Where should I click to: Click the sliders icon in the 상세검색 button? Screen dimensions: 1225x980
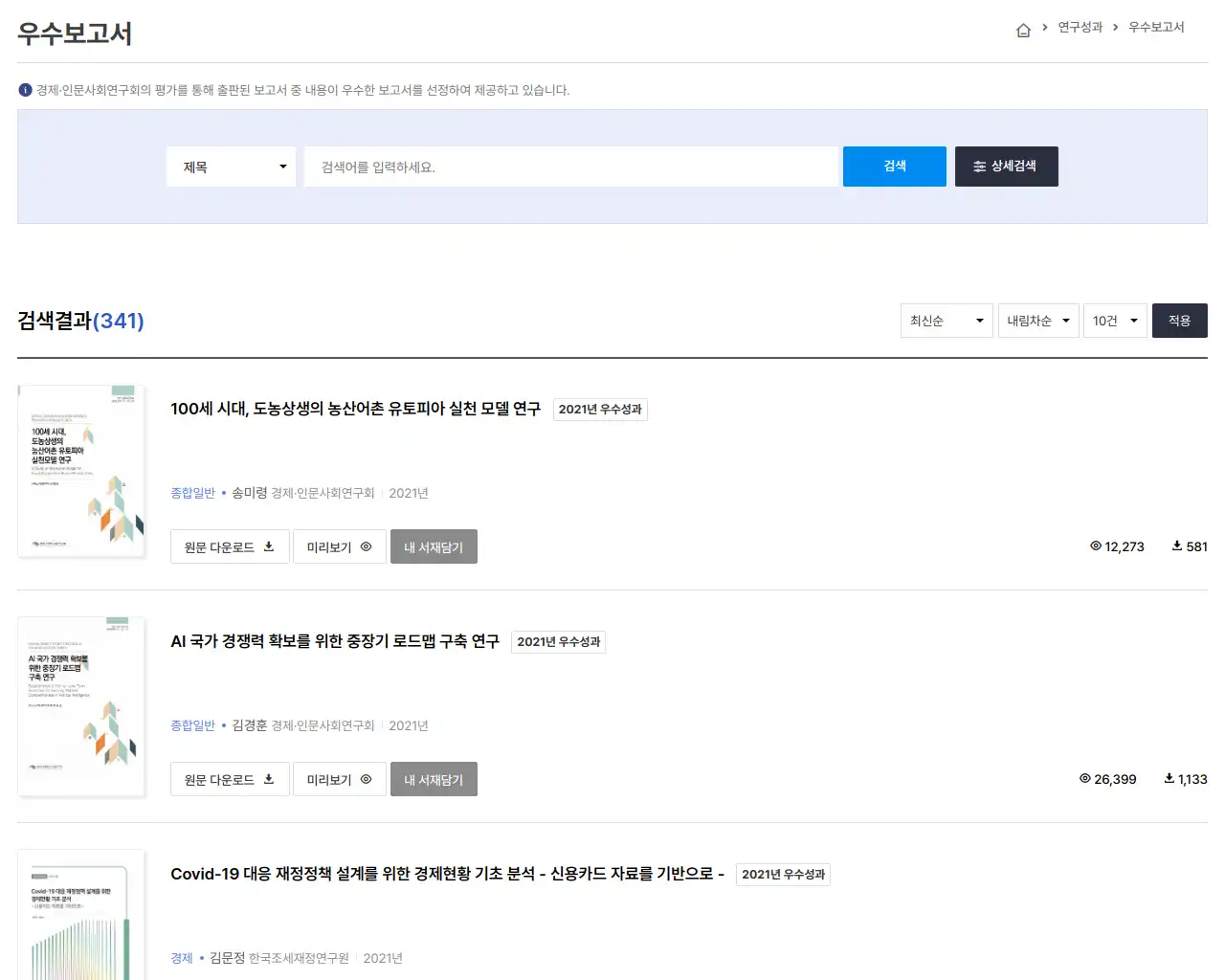[977, 166]
